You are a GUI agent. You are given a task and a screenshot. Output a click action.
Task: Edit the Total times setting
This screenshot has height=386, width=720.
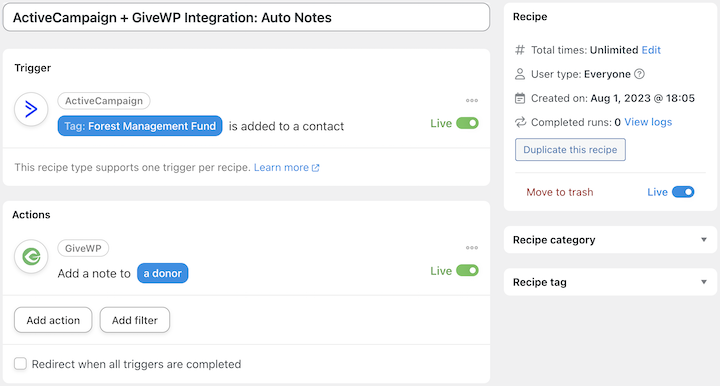pos(651,50)
